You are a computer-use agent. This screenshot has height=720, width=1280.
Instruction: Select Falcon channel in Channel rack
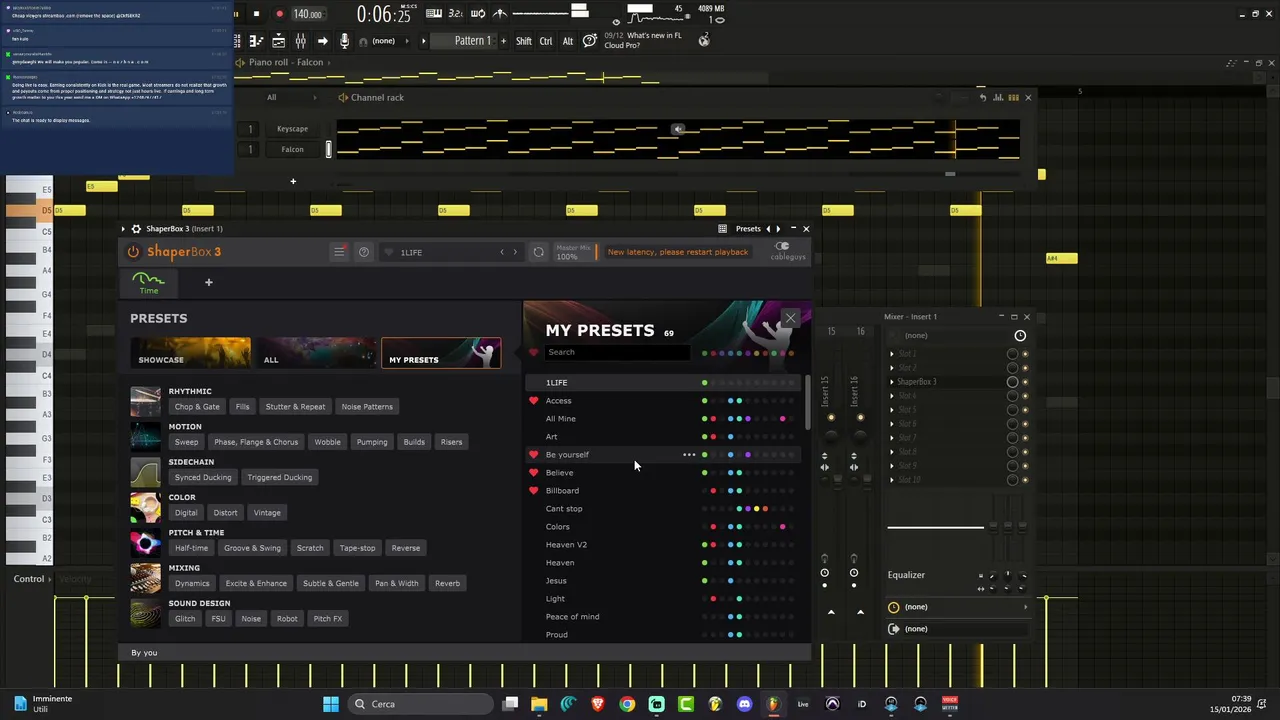(x=292, y=150)
